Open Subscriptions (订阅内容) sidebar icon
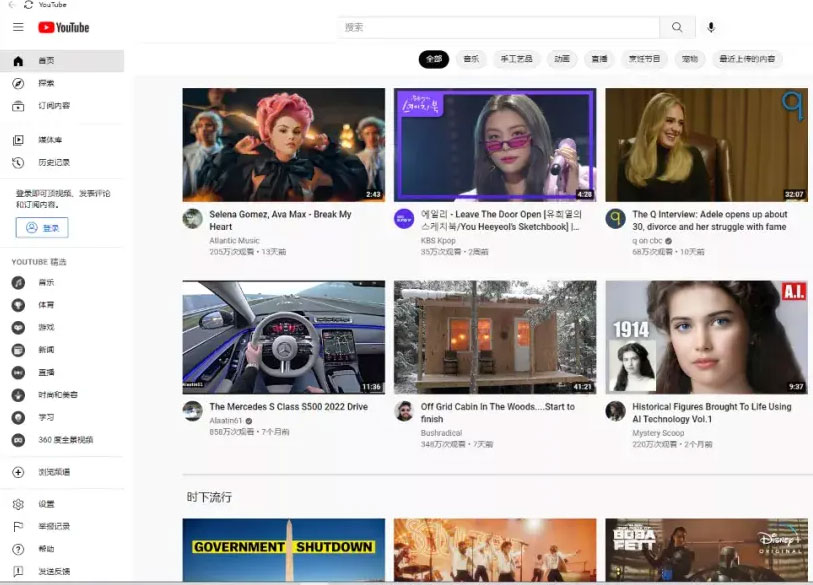The image size is (813, 585). pos(18,106)
